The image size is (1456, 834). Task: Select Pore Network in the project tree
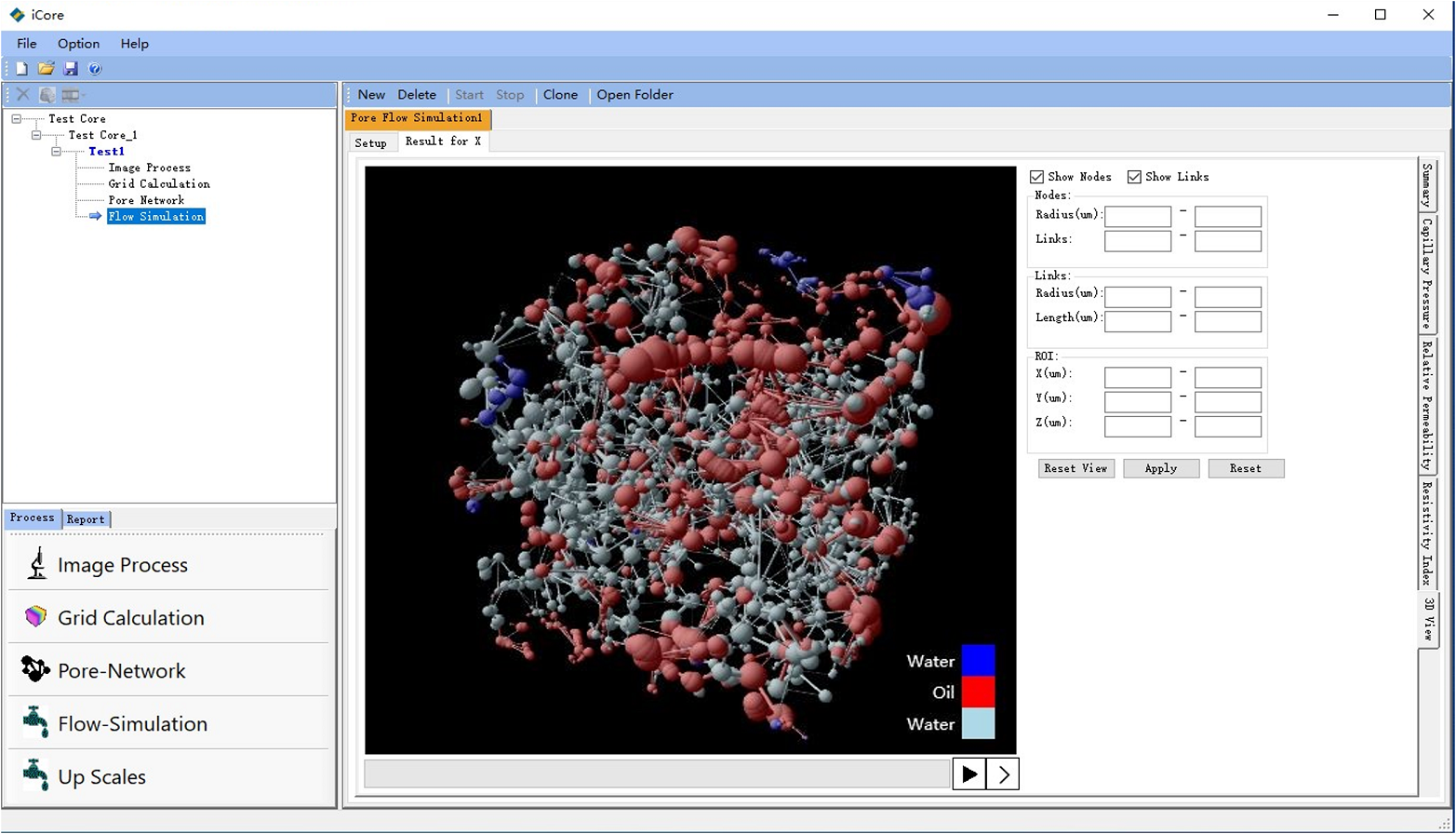(146, 200)
